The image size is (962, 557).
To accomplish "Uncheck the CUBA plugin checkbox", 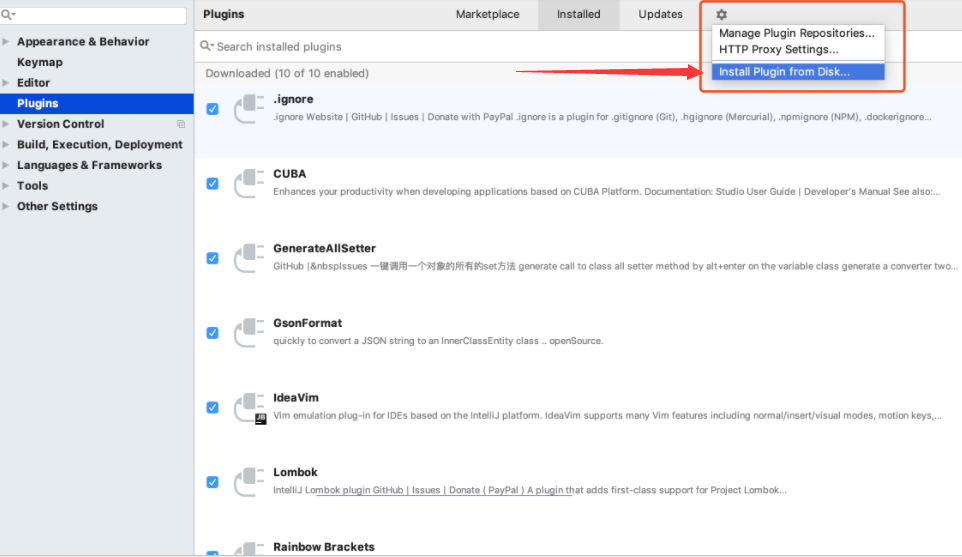I will click(x=212, y=184).
